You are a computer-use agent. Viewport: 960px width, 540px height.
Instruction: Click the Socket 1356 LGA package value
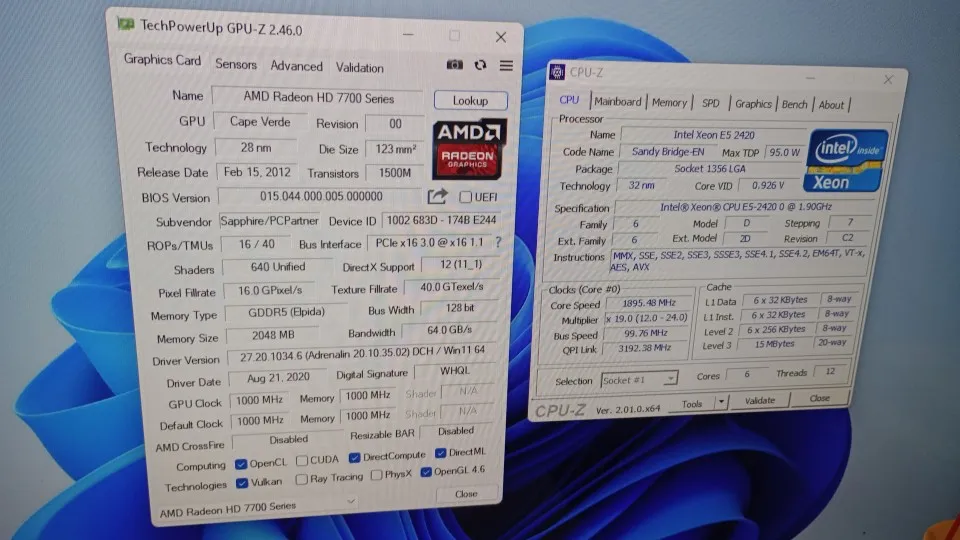(710, 168)
